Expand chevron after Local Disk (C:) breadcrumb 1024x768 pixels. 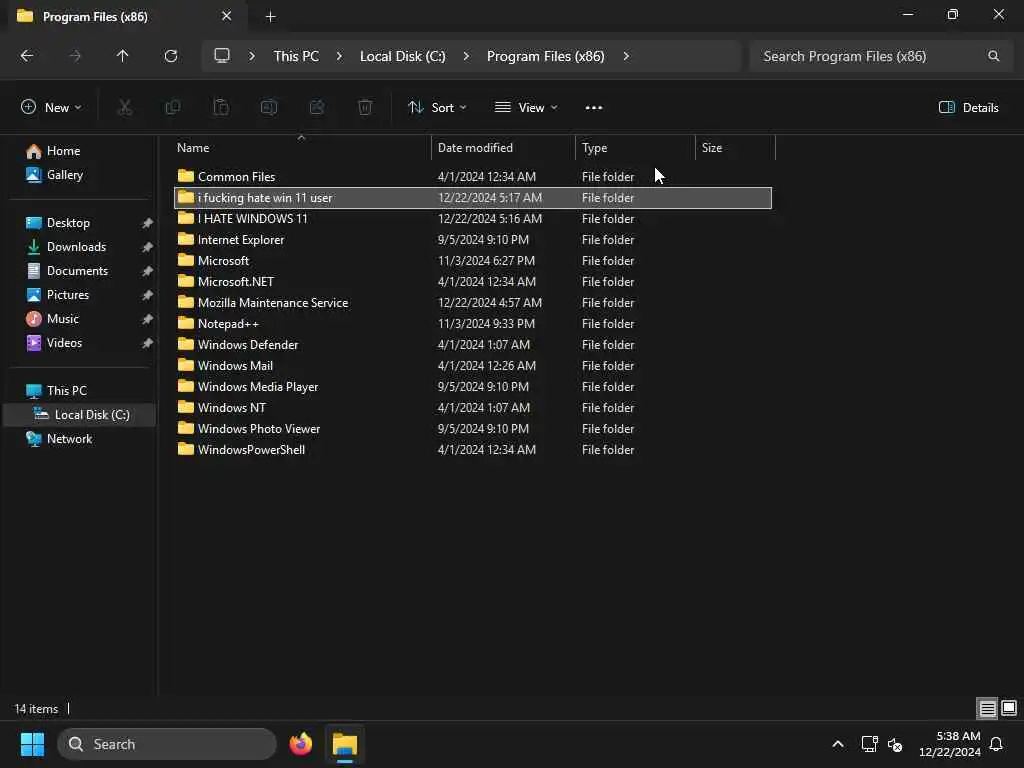pos(466,56)
